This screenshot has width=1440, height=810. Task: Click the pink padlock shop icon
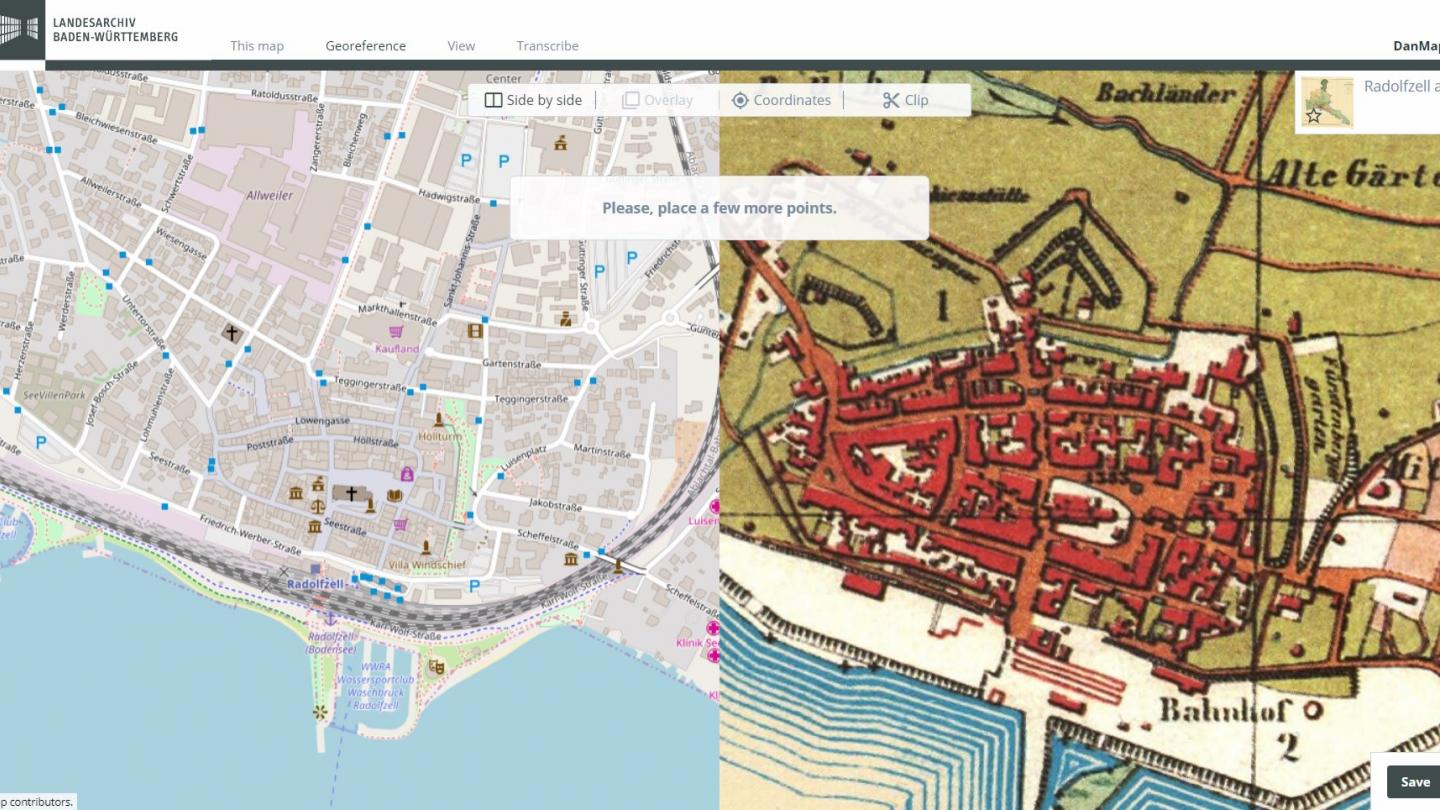coord(407,473)
